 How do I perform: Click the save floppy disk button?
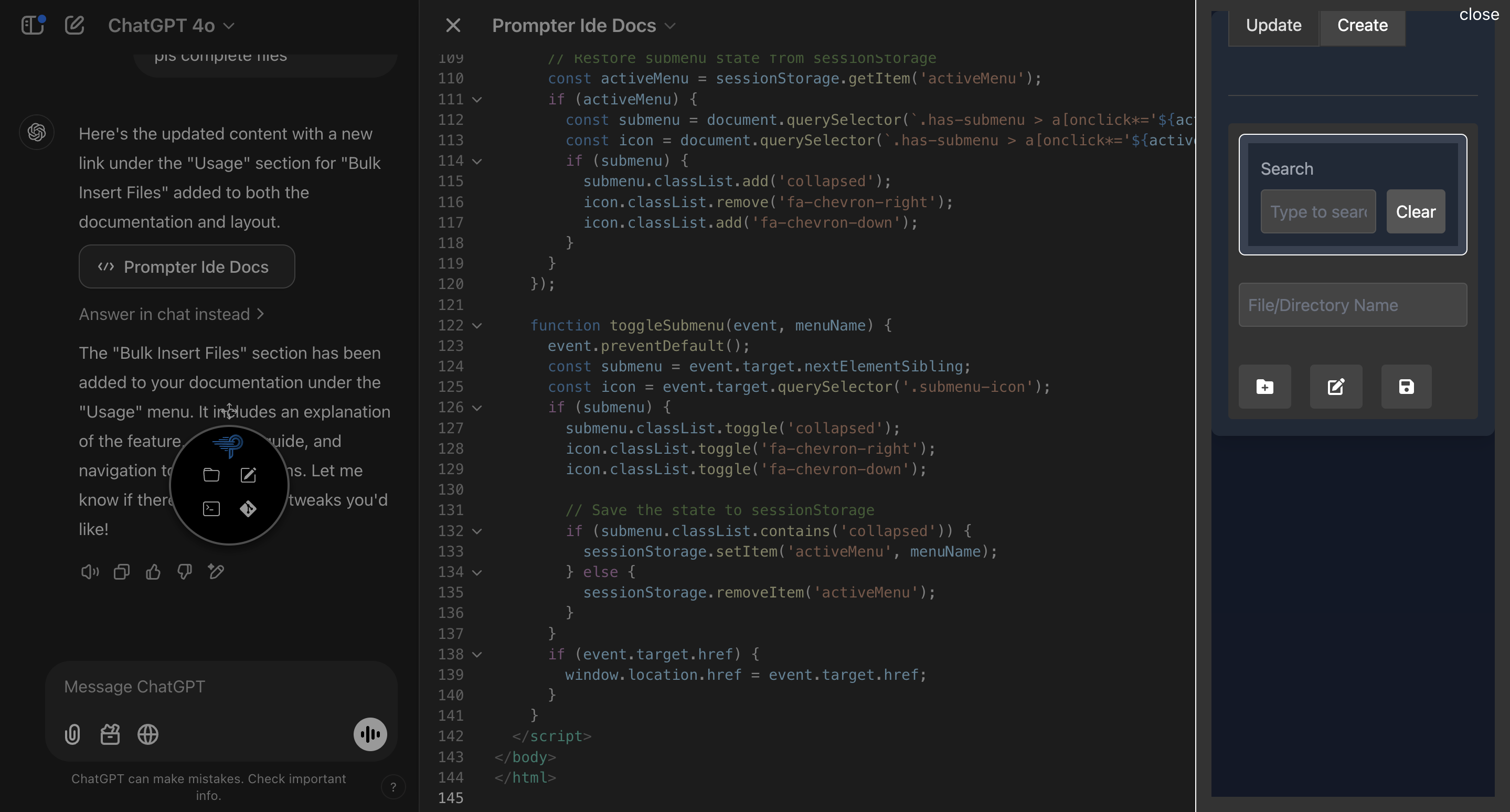point(1406,387)
